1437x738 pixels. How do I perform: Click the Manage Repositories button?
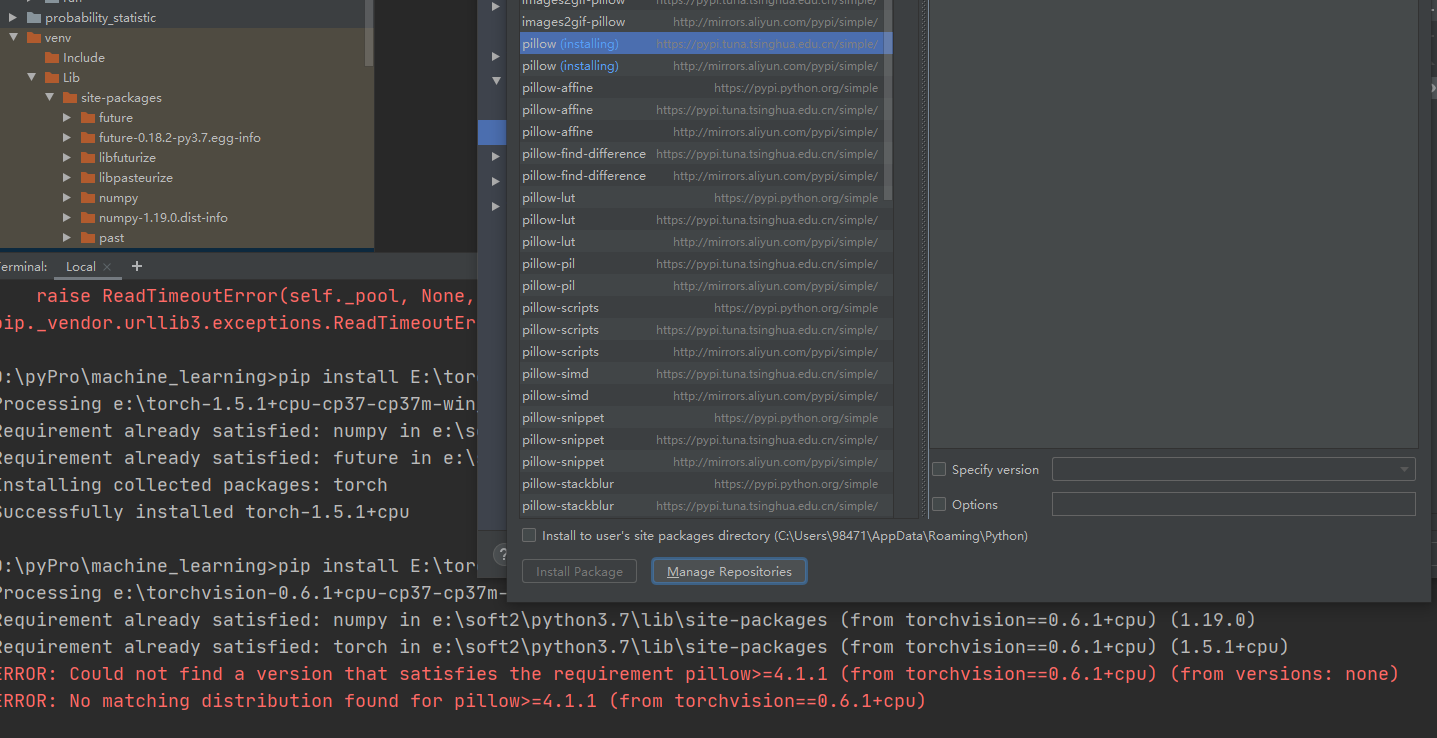729,572
